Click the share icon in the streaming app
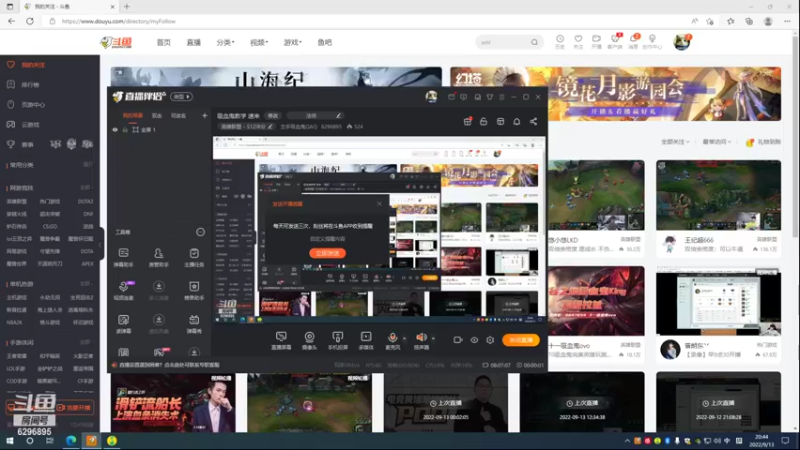Viewport: 800px width, 450px height. (533, 121)
